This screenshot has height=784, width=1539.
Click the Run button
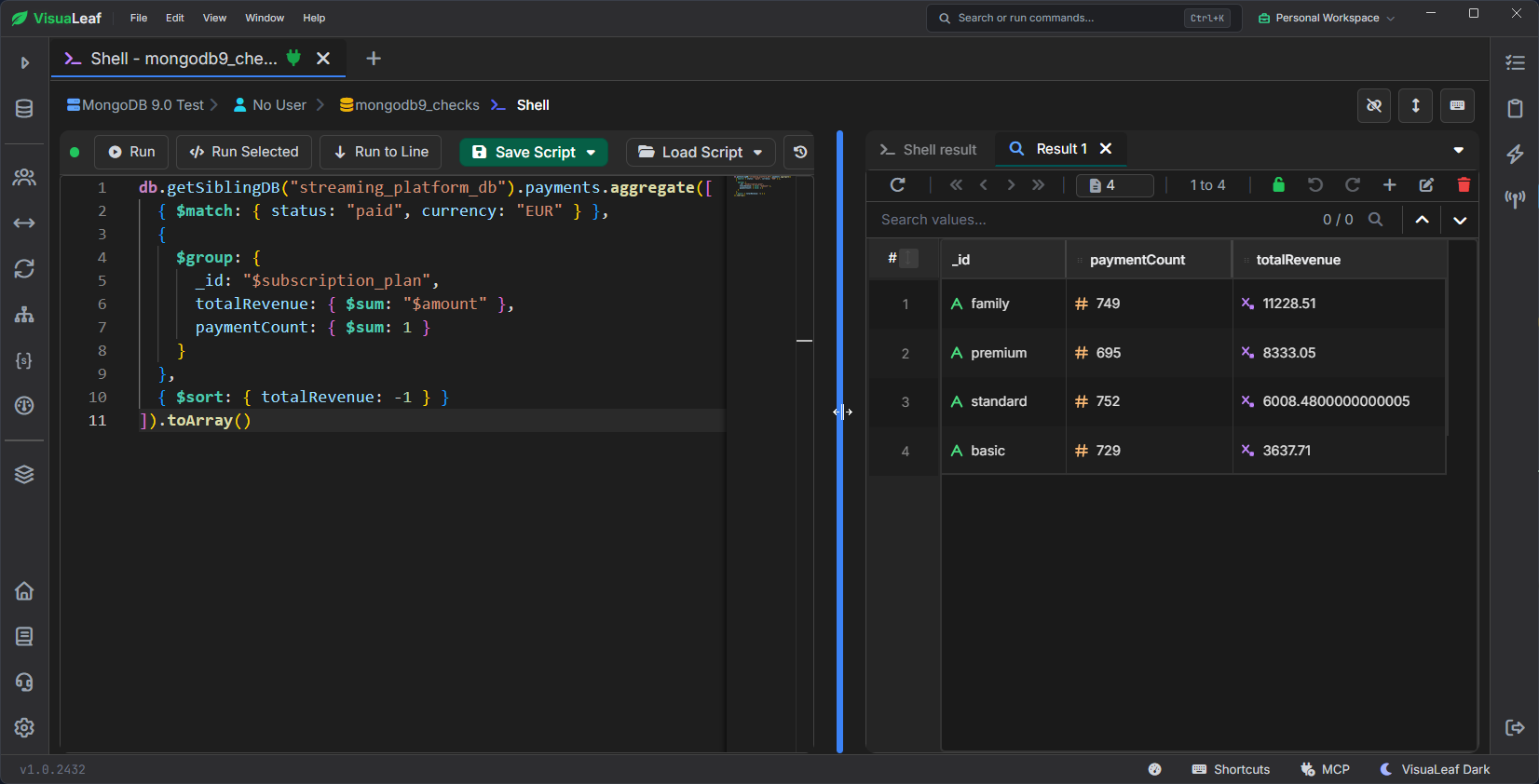131,152
